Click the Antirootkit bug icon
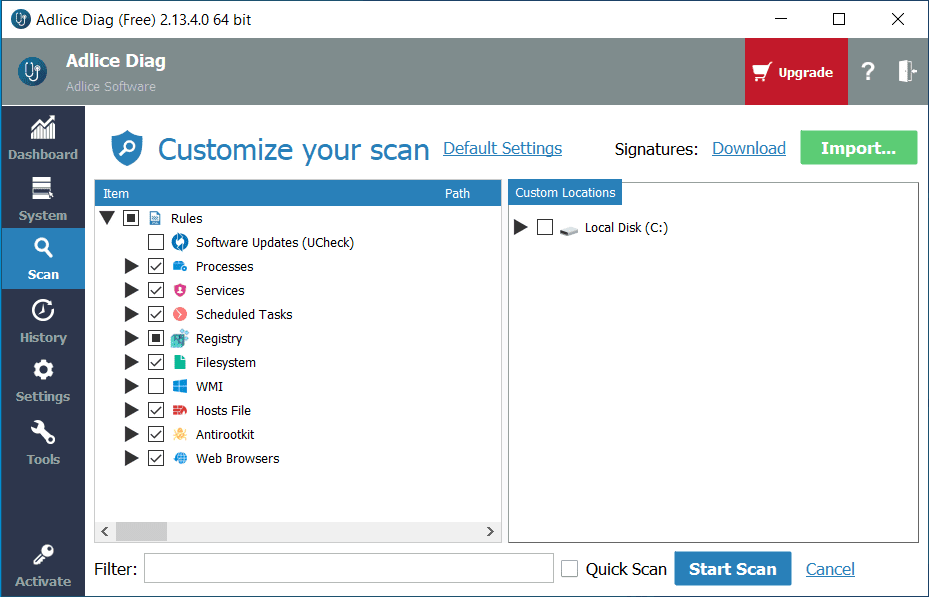The image size is (929, 597). (180, 434)
